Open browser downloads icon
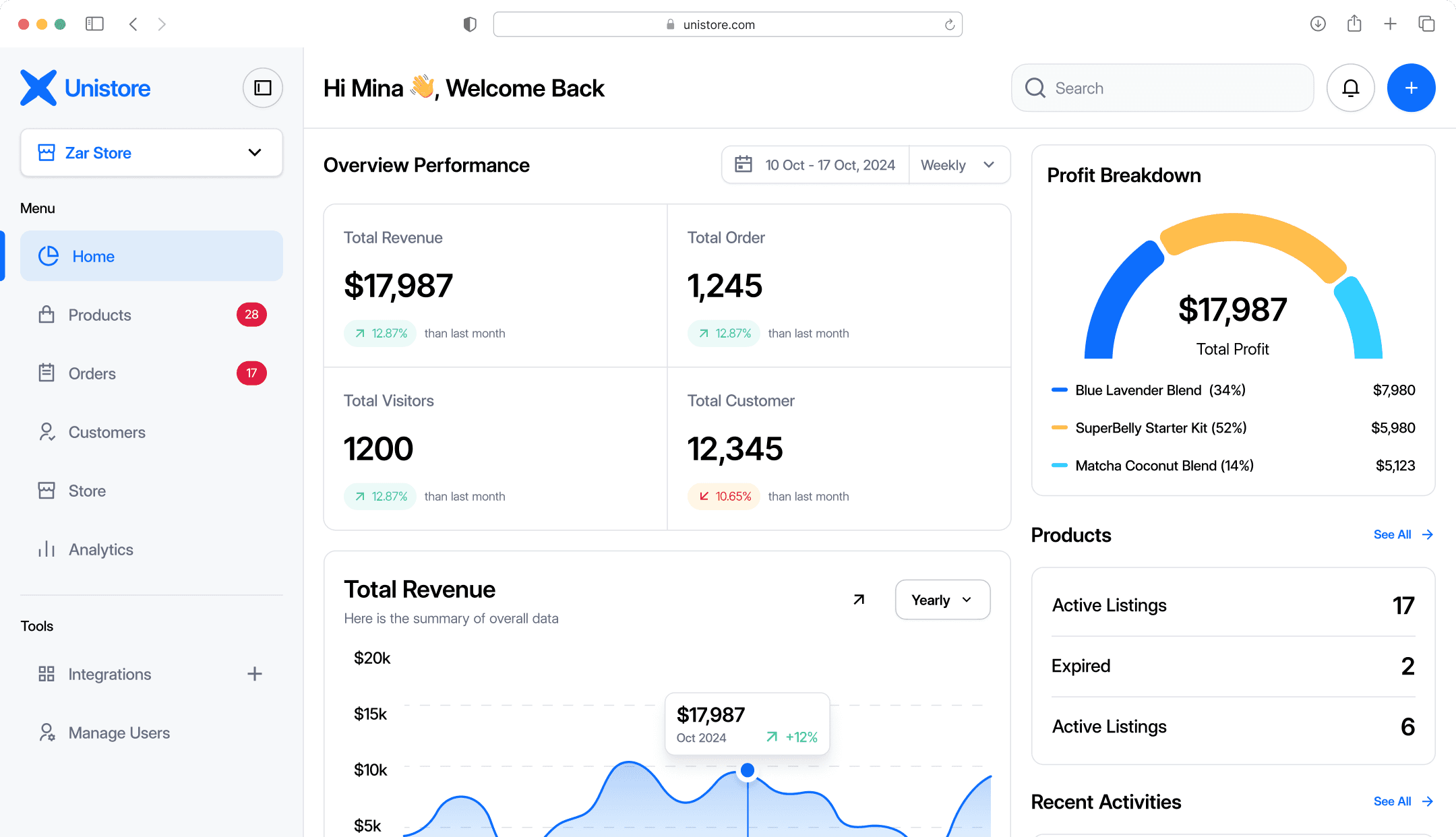The image size is (1456, 837). coord(1318,24)
